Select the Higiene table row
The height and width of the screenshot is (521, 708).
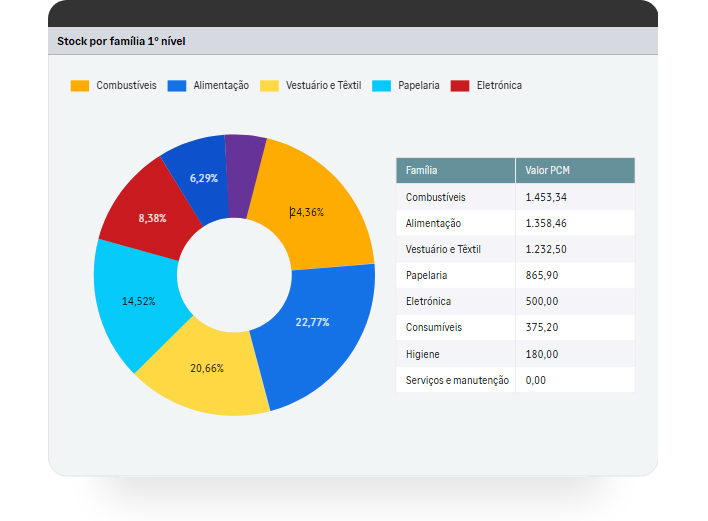[x=515, y=354]
